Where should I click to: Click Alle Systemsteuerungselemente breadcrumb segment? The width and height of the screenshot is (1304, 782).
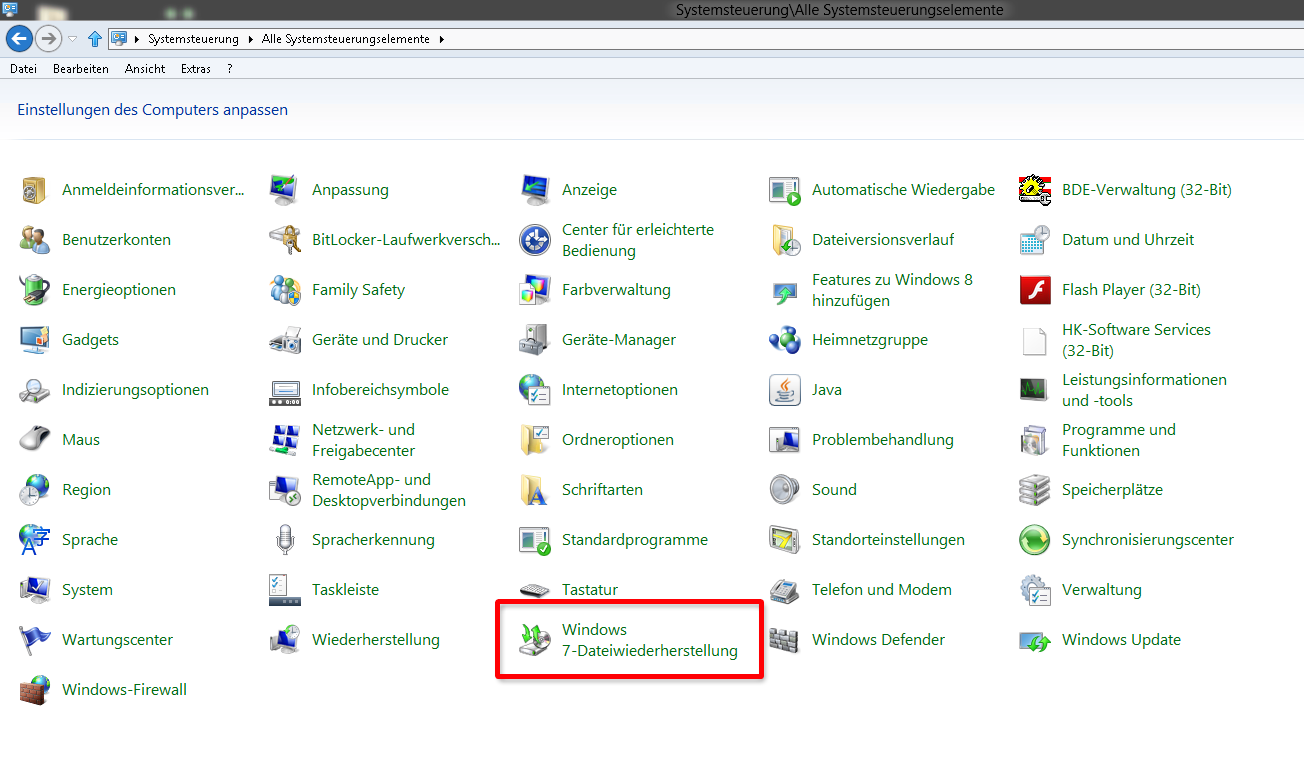tap(346, 39)
